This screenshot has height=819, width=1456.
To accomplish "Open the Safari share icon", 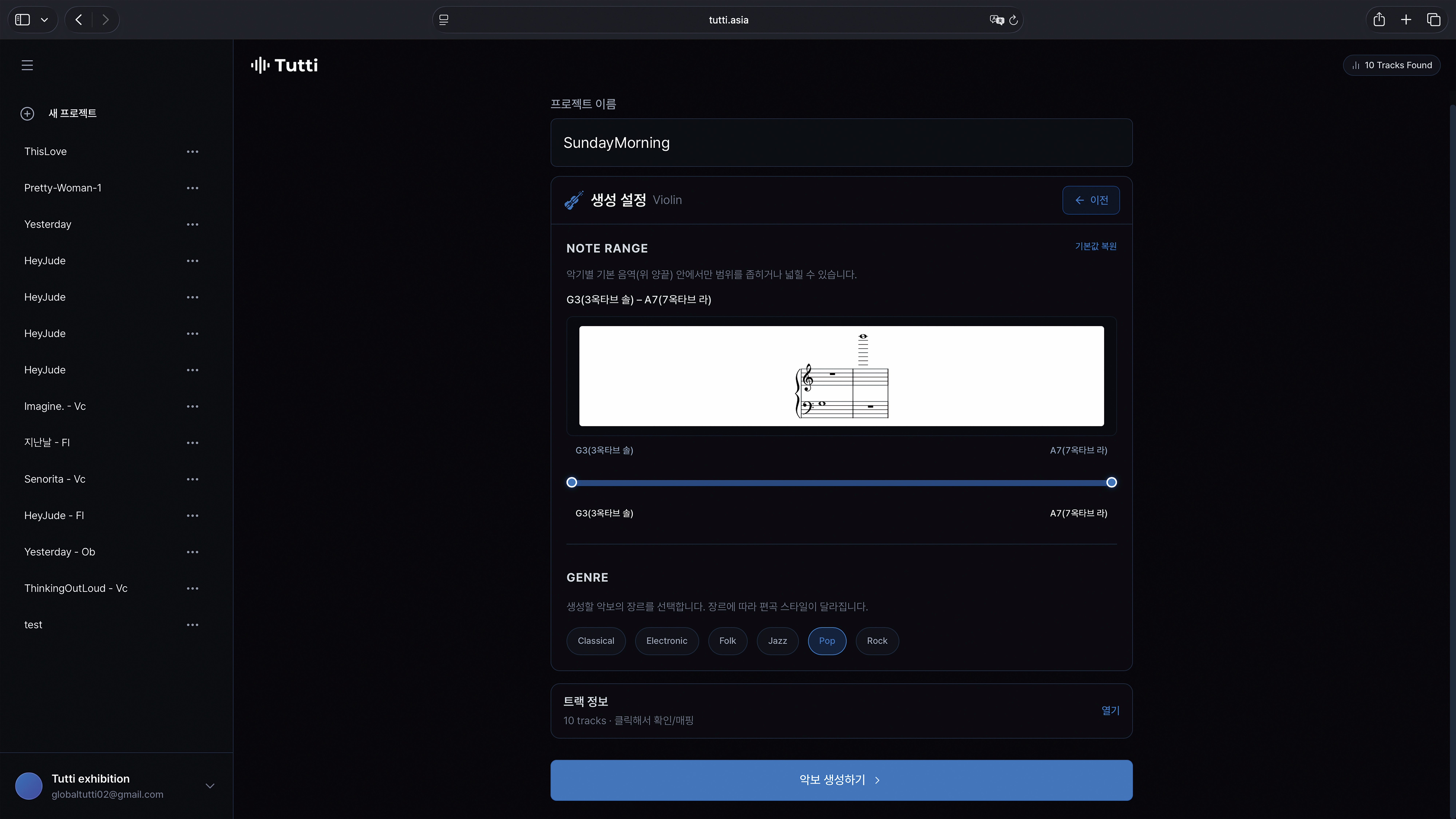I will tap(1379, 20).
